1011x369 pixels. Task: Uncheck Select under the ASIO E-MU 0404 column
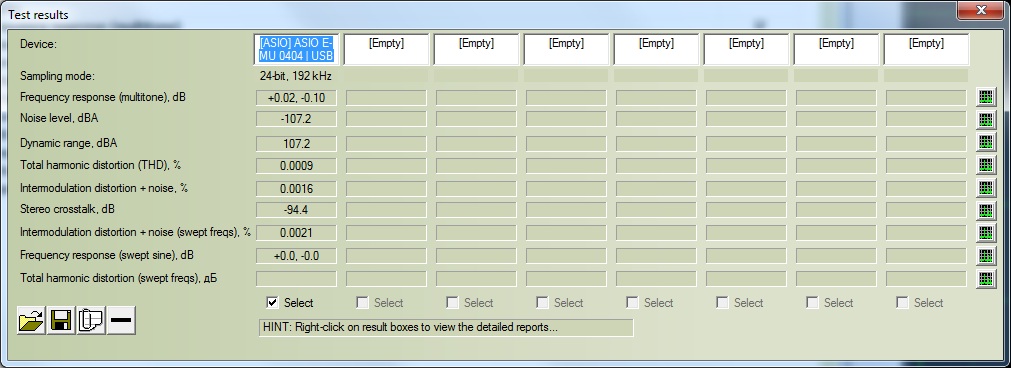click(x=273, y=303)
